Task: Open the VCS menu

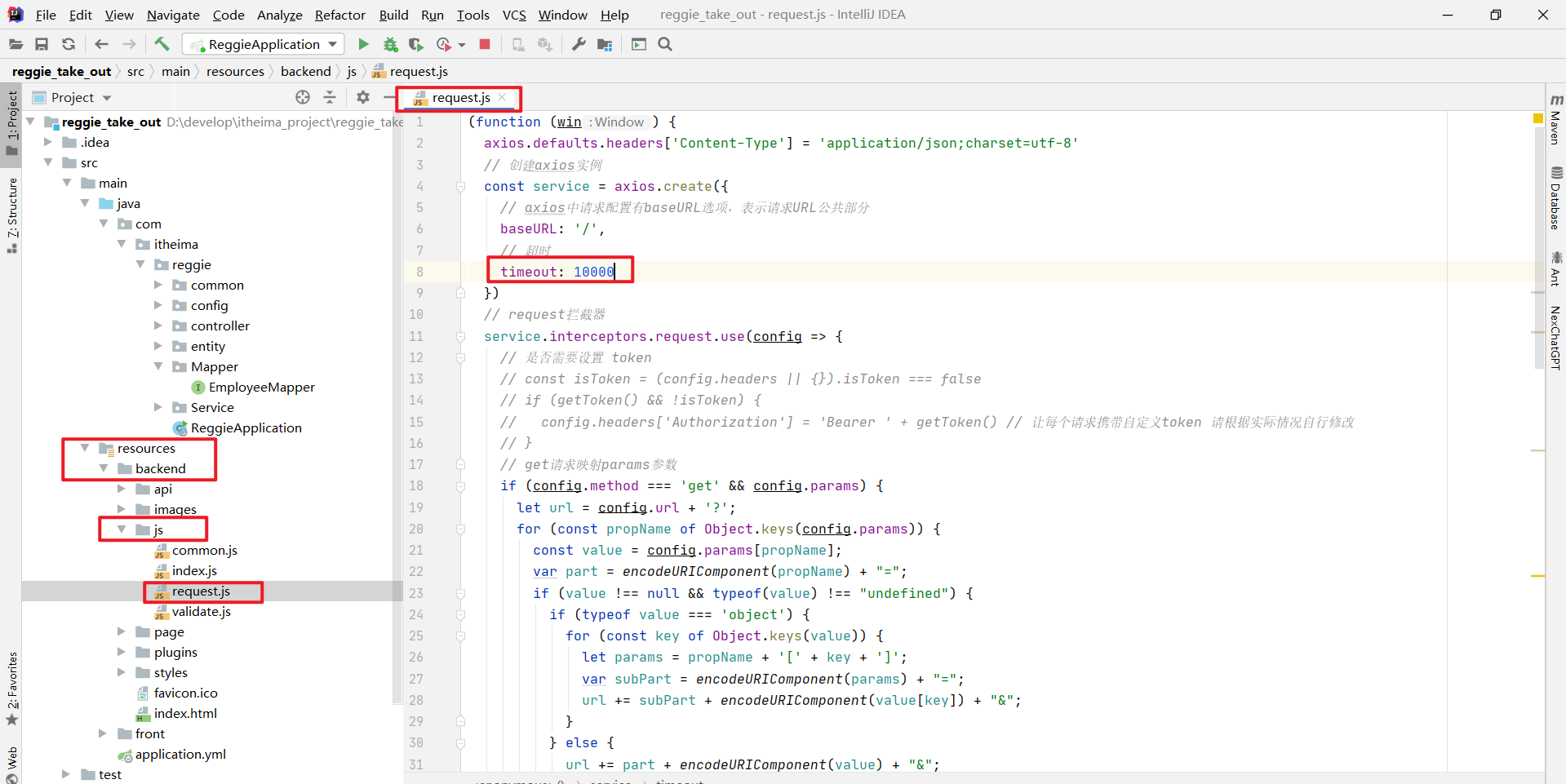Action: 514,15
